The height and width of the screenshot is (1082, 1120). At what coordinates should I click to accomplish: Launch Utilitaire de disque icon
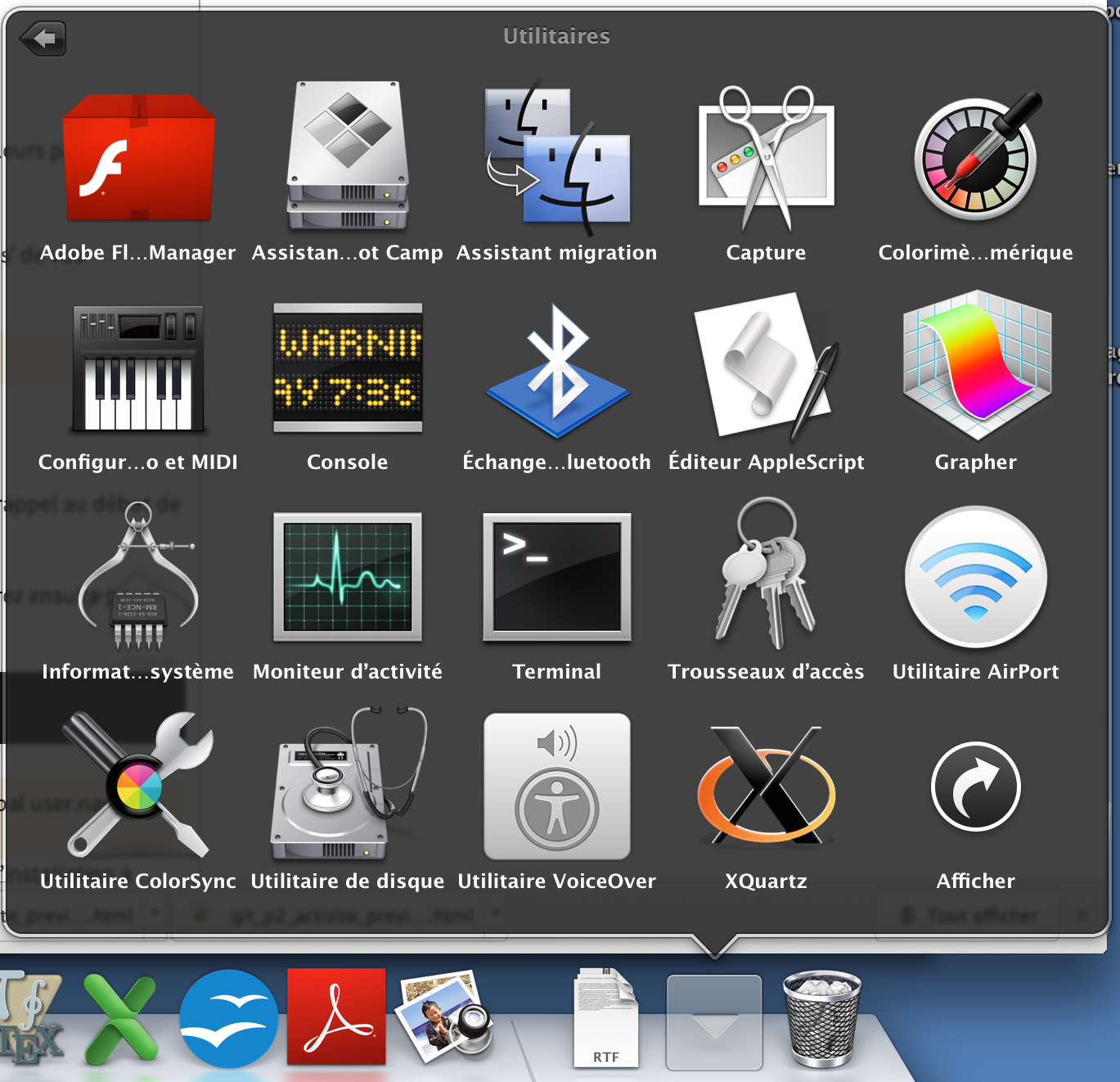(349, 783)
